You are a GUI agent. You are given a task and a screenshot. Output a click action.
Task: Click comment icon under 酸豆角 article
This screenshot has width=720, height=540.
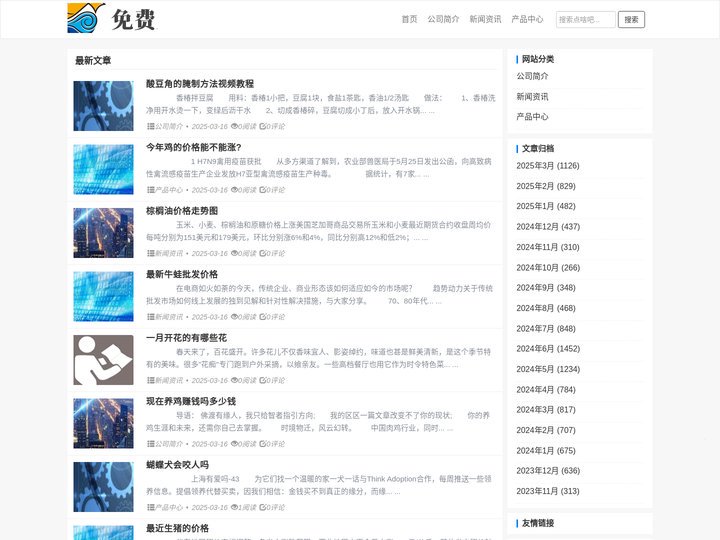[x=262, y=126]
